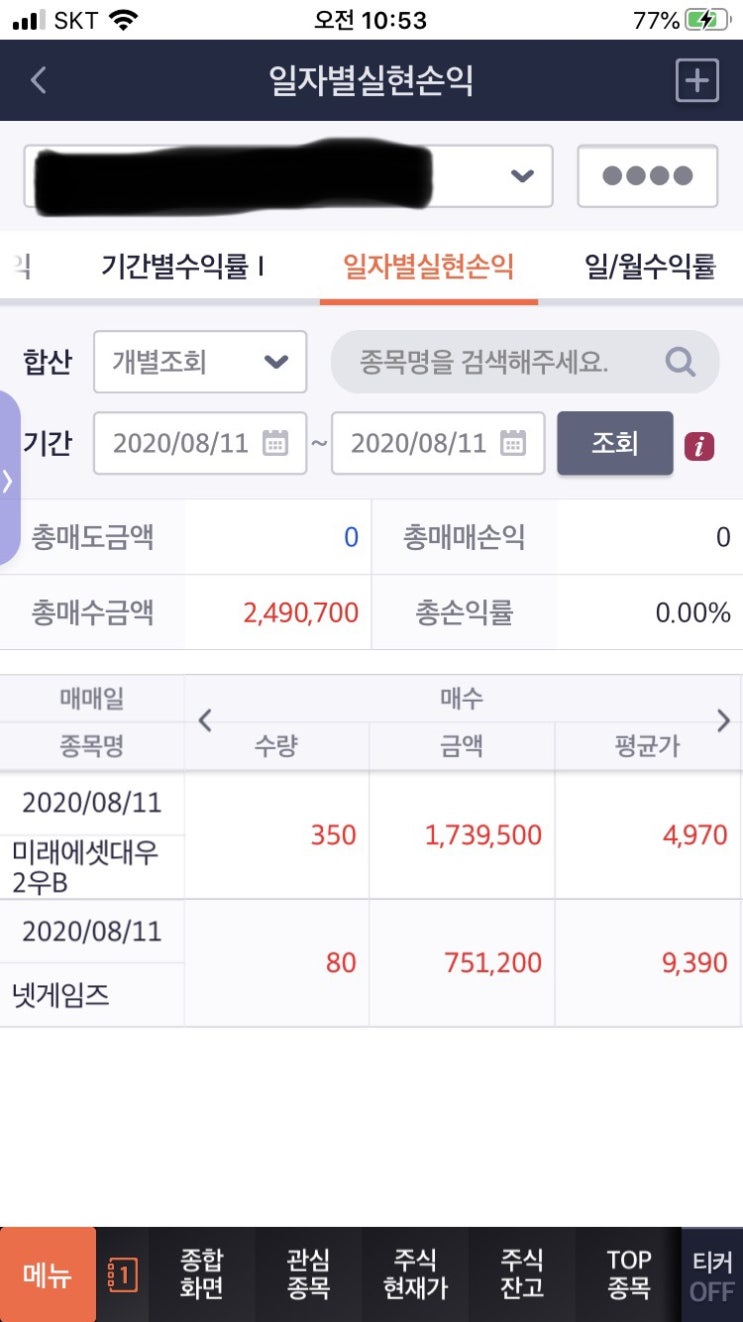Switch to the 기간별수익률 I tab
This screenshot has height=1322, width=743.
182,267
